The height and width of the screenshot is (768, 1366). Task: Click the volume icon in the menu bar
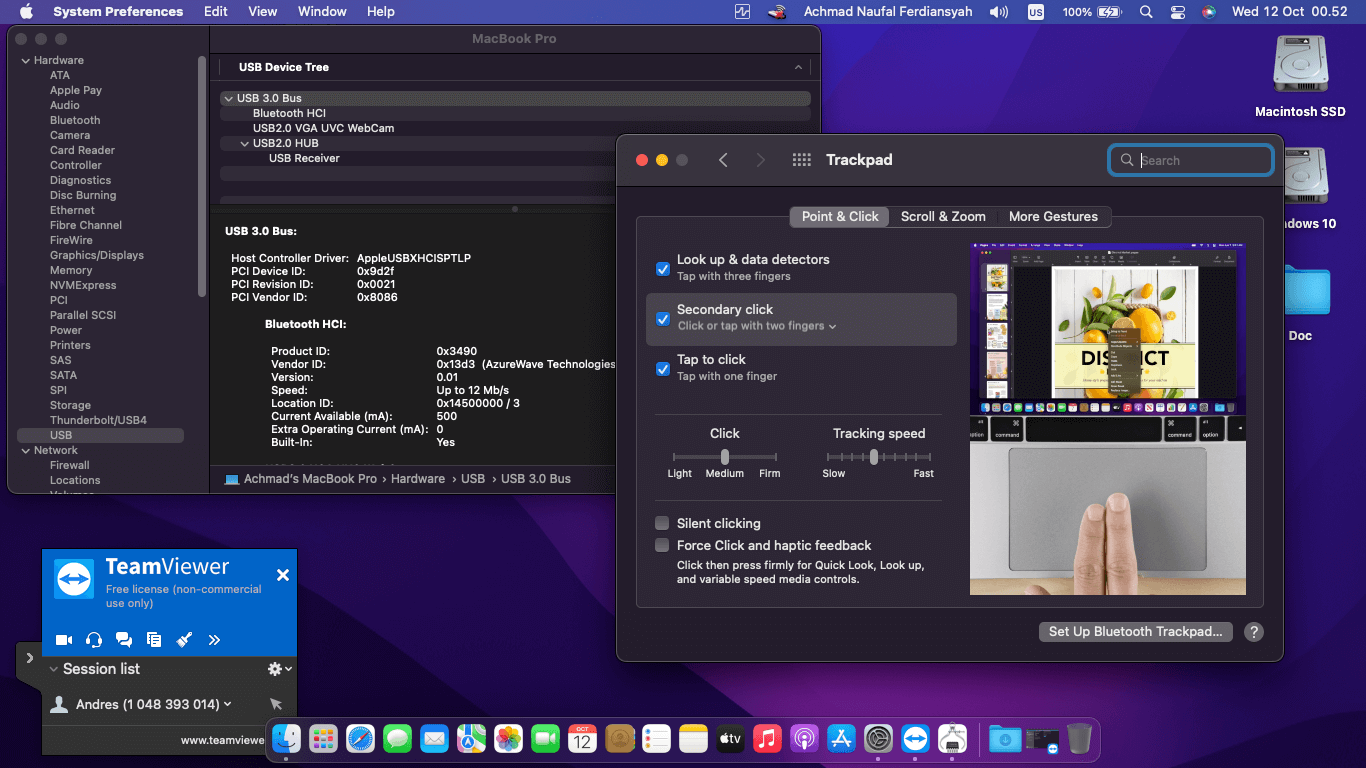[998, 12]
